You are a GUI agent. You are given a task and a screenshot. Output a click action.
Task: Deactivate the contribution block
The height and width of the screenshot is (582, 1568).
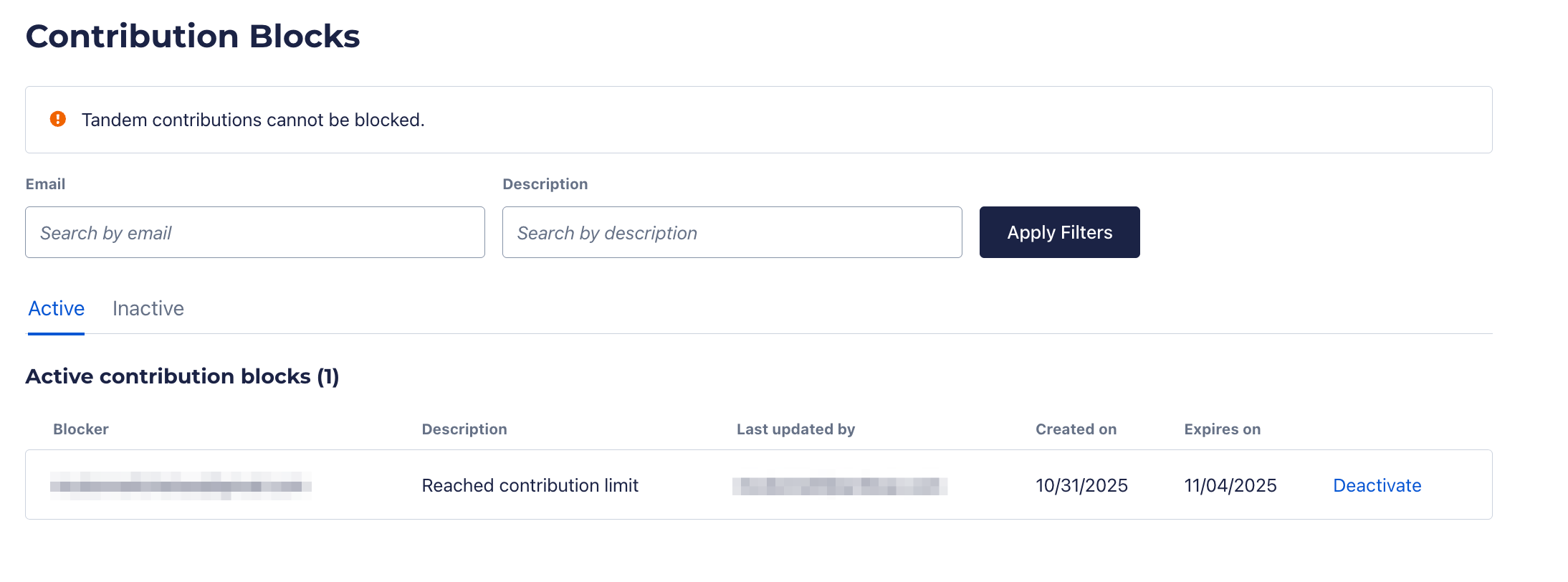(x=1377, y=485)
